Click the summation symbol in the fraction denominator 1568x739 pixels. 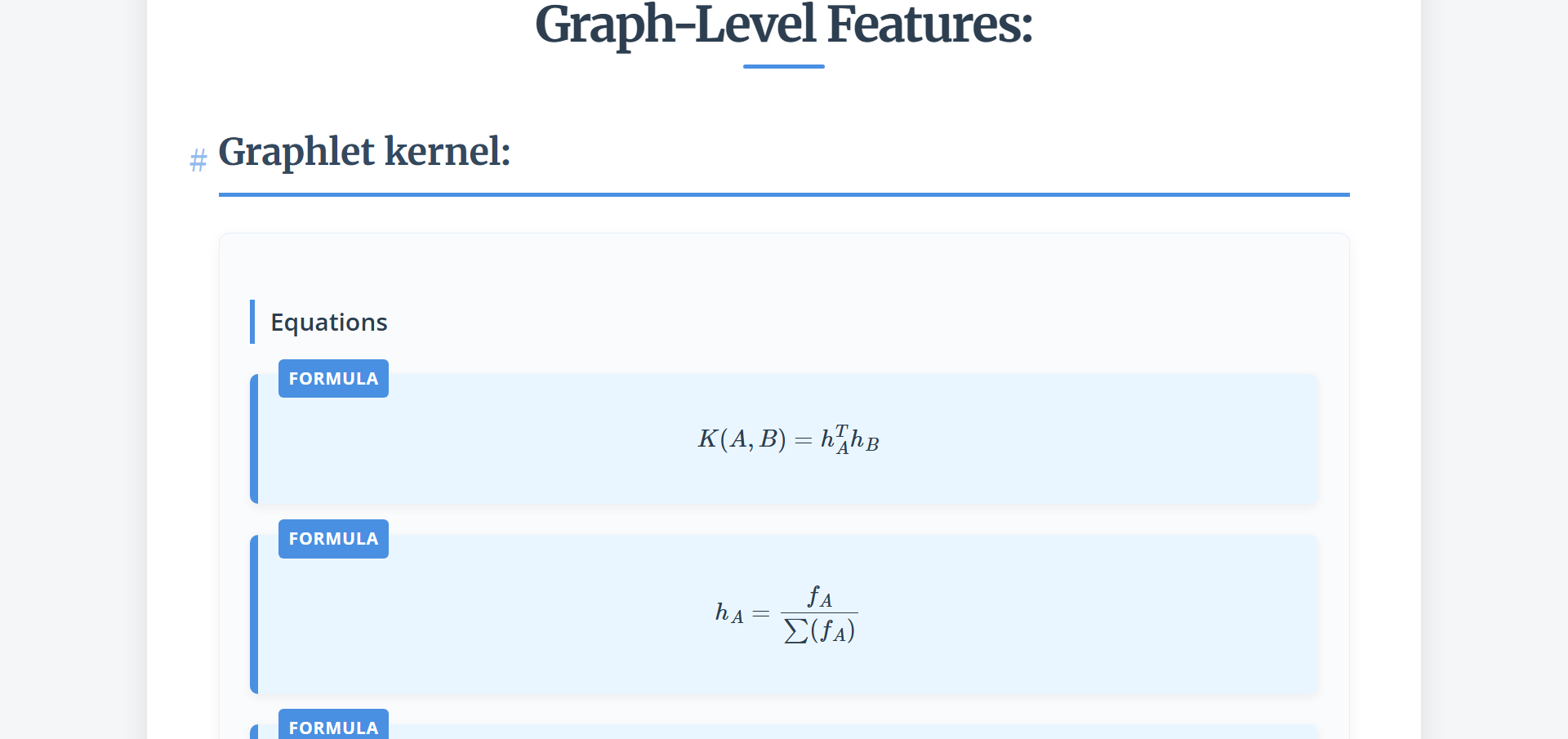[x=795, y=631]
